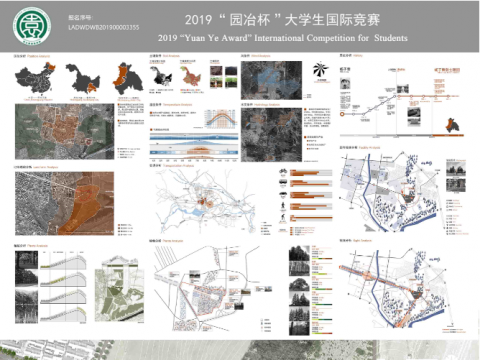Click the bottom birch forest photo on left
This screenshot has width=480, height=360.
pos(26,306)
